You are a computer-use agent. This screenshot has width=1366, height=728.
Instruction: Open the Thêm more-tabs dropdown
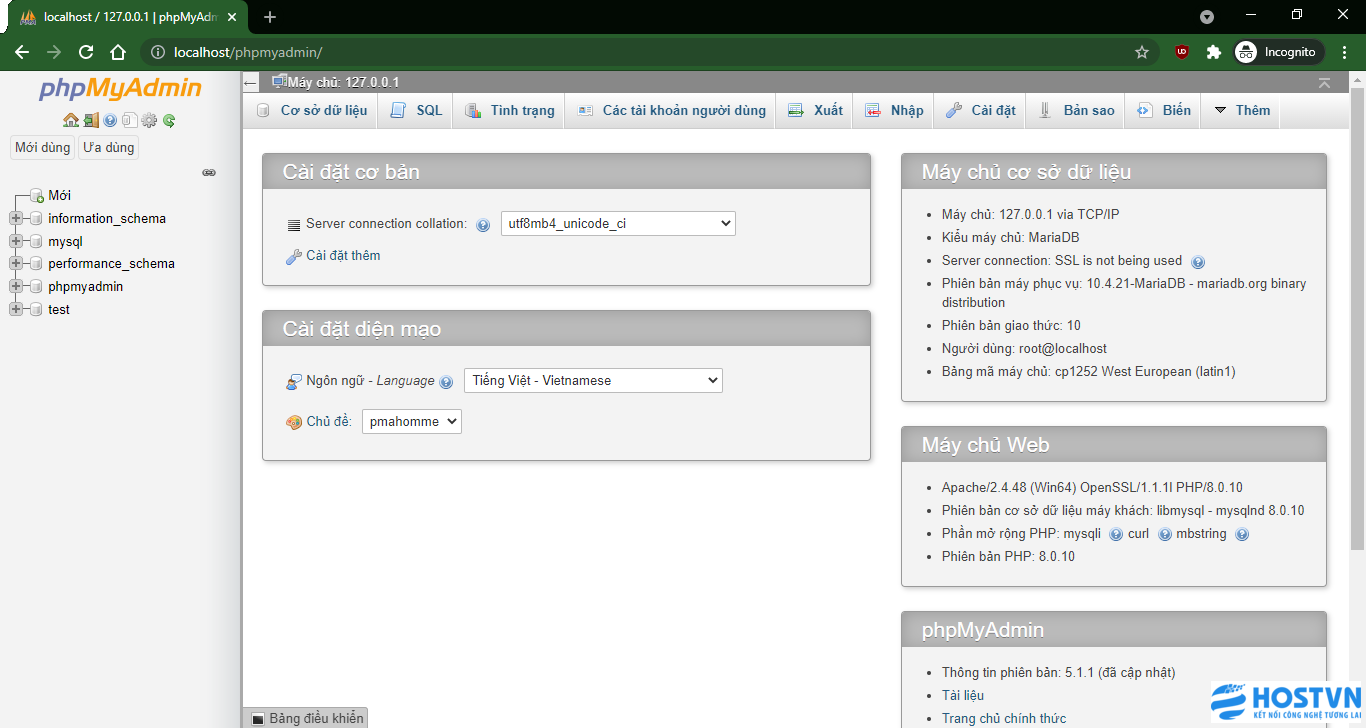[x=1241, y=111]
